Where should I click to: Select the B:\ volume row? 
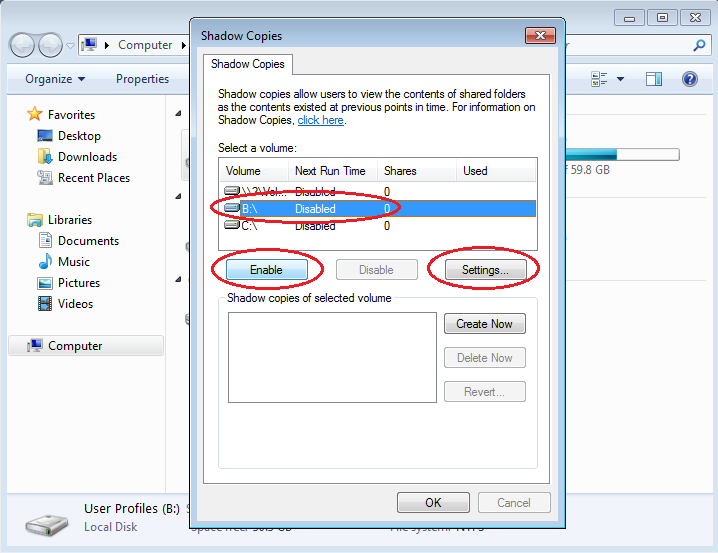[x=377, y=209]
